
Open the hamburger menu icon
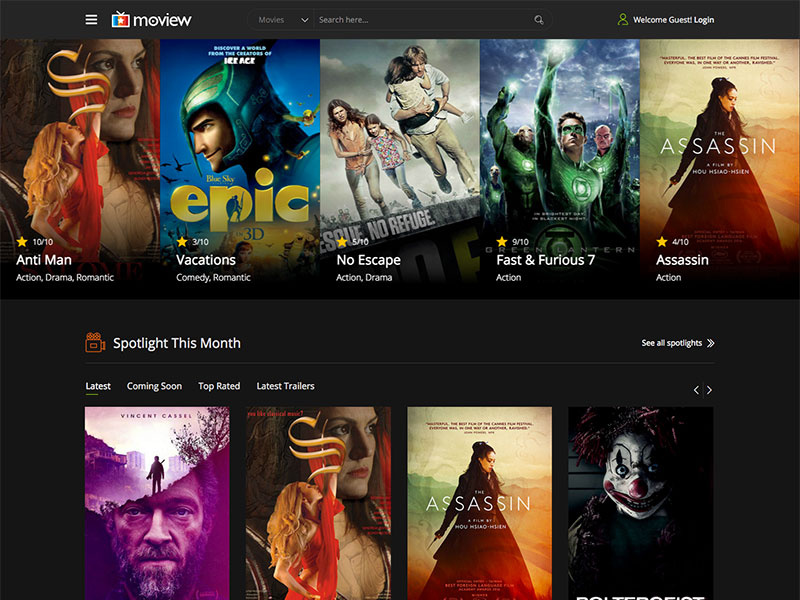(91, 20)
